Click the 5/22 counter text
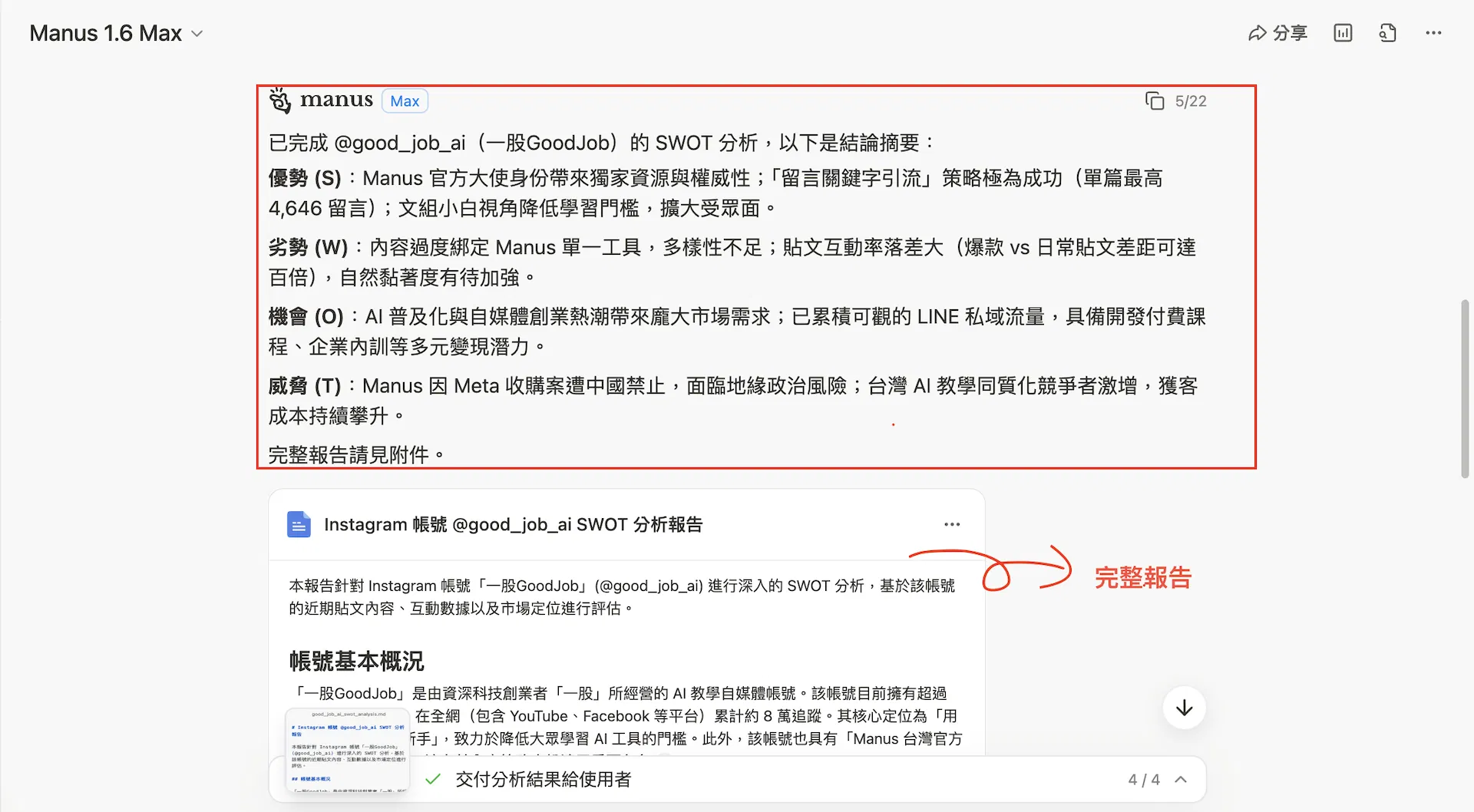Screen dimensions: 1474x812 [1191, 101]
